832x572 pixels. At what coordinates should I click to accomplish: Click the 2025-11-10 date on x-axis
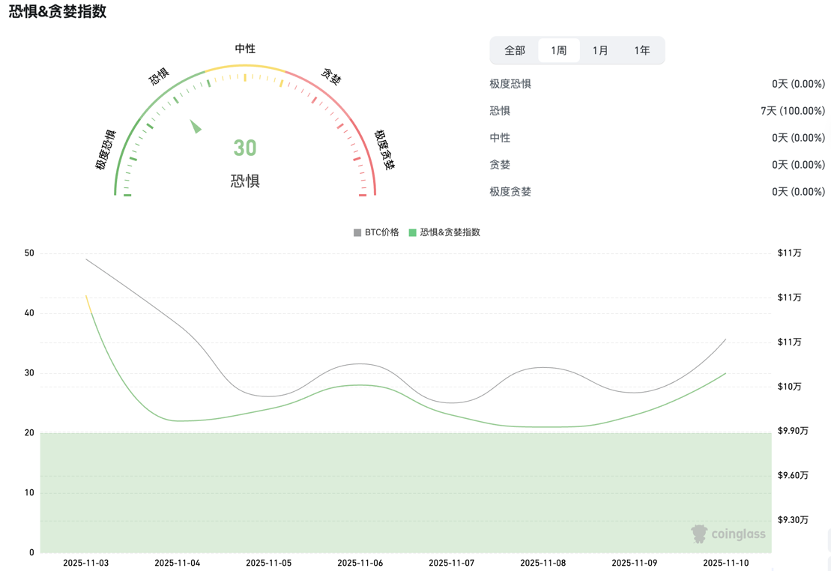click(726, 563)
